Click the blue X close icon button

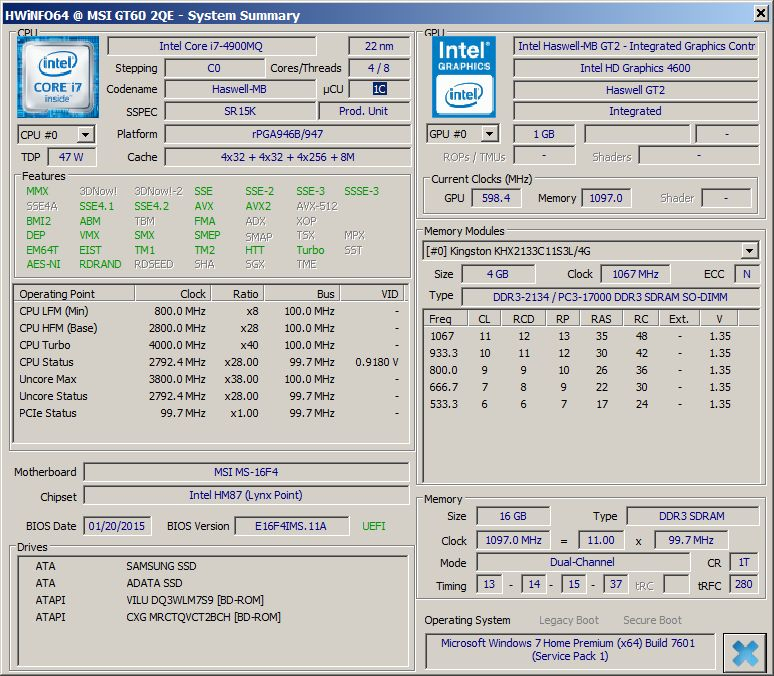coord(744,652)
